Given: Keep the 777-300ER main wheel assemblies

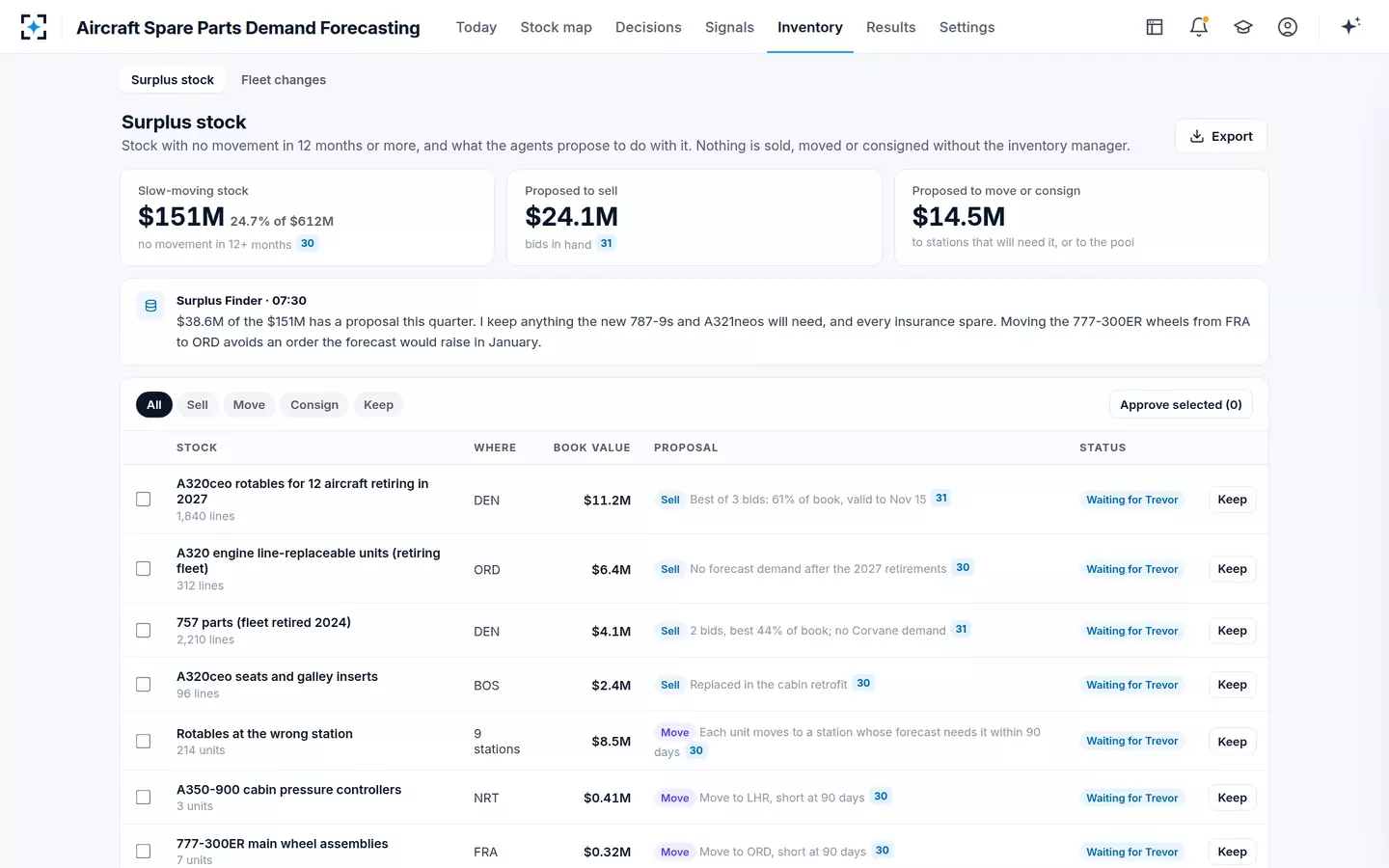Looking at the screenshot, I should coord(1232,852).
